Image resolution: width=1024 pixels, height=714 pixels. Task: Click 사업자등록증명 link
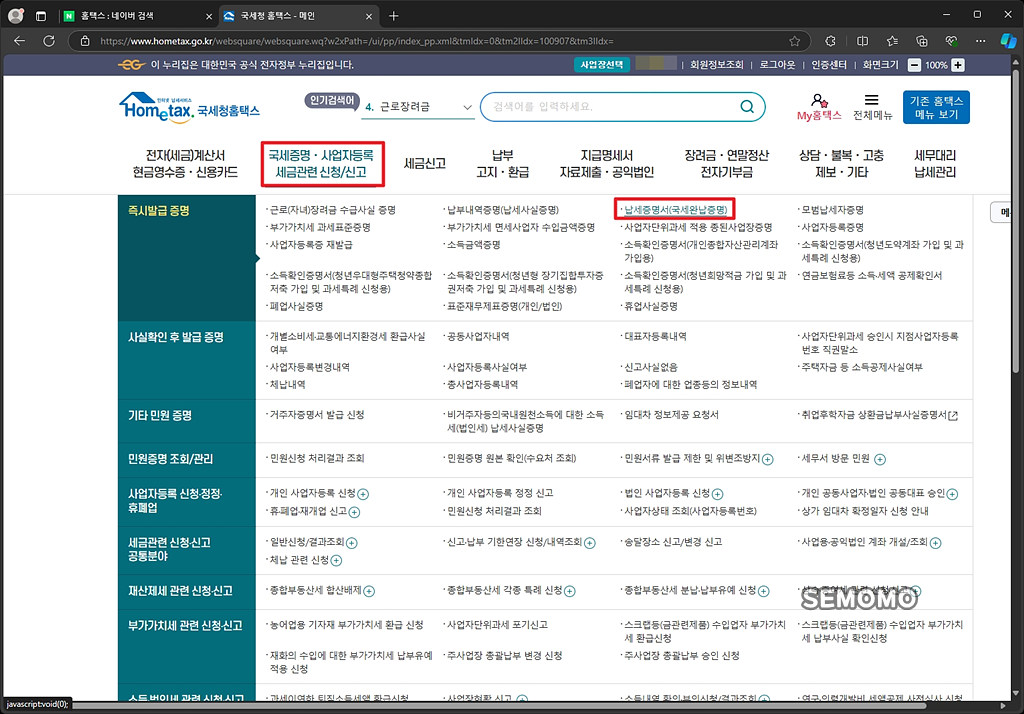pyautogui.click(x=833, y=227)
